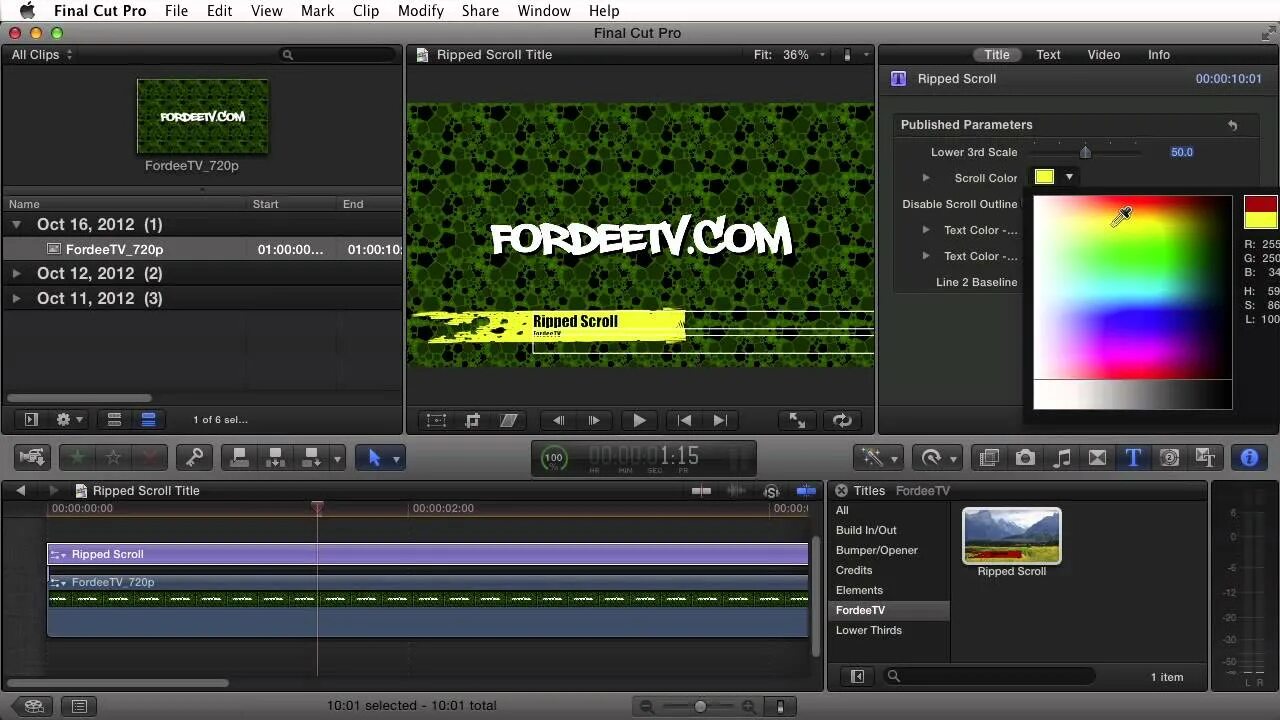Show the Photos Browser camera icon

pyautogui.click(x=1025, y=457)
